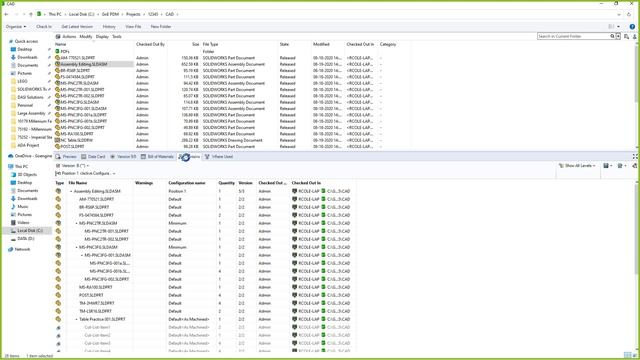Click the Assembly Editing.SLDASM file icon in file list

click(x=58, y=64)
